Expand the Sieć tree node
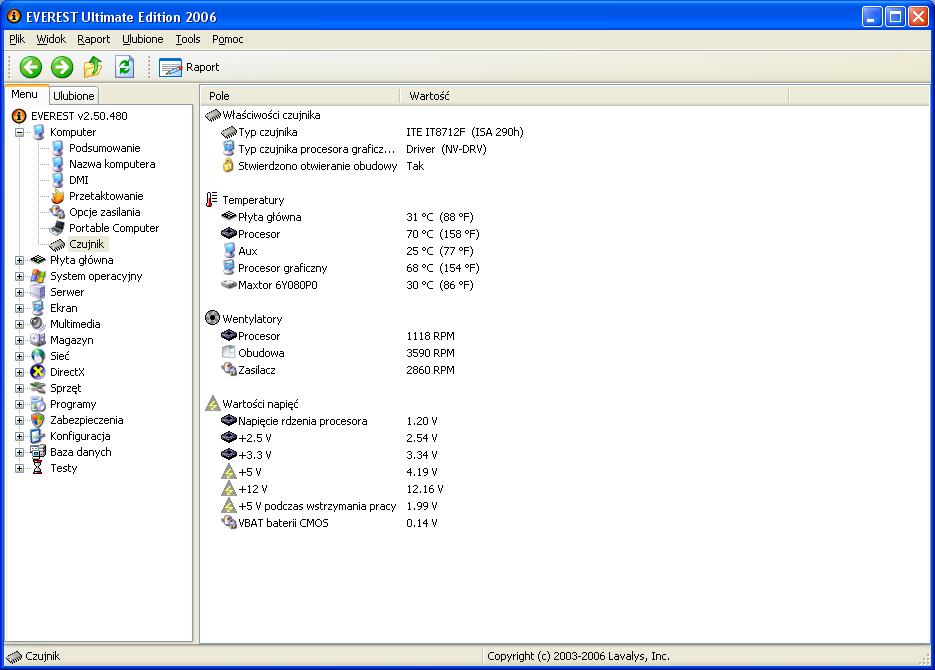 [20, 356]
